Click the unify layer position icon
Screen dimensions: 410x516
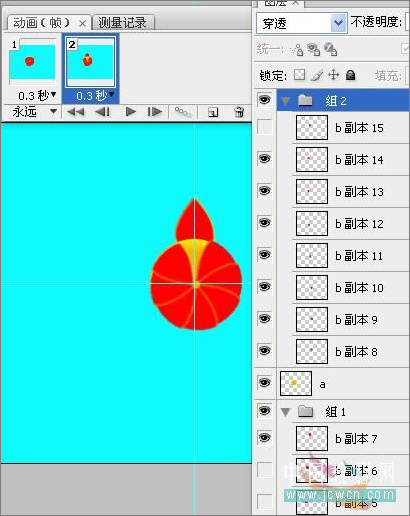[297, 50]
